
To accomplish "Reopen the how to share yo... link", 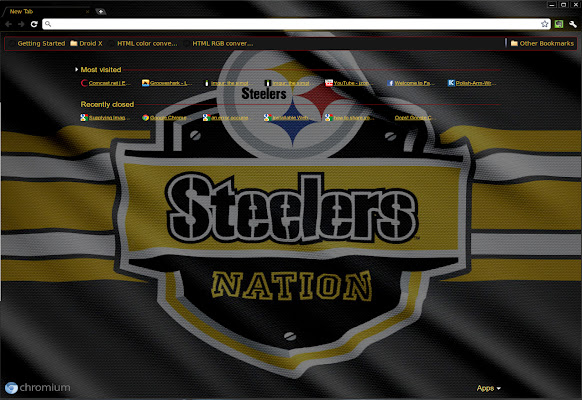I will (353, 118).
